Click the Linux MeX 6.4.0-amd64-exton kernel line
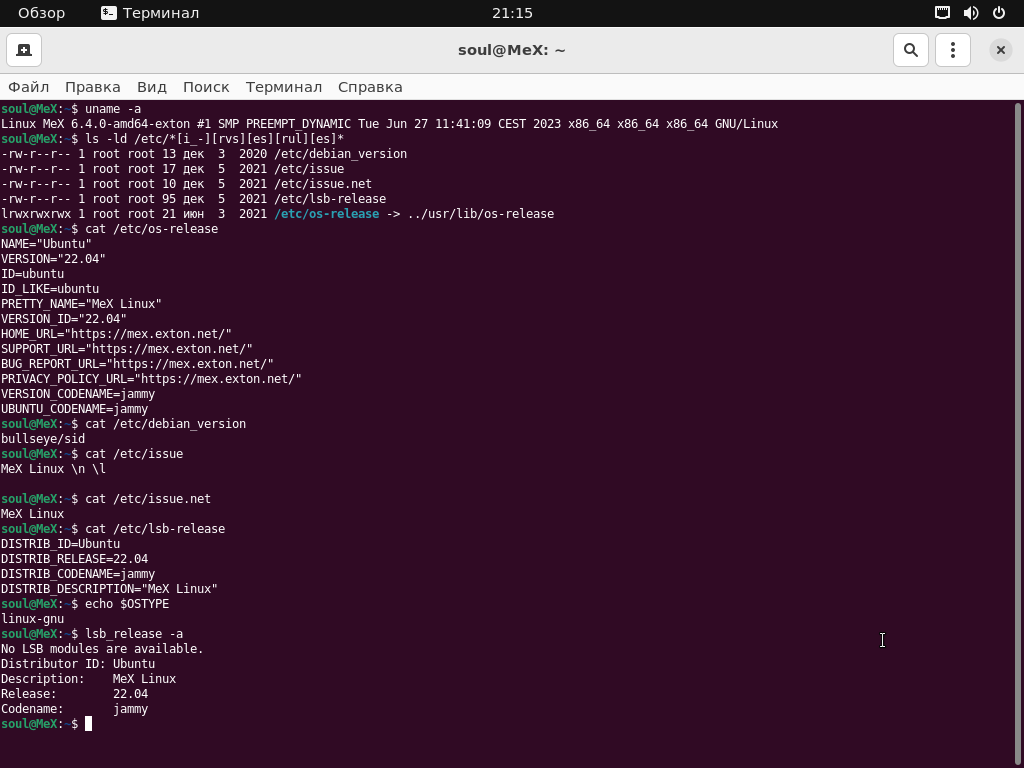The width and height of the screenshot is (1024, 768). (x=389, y=124)
